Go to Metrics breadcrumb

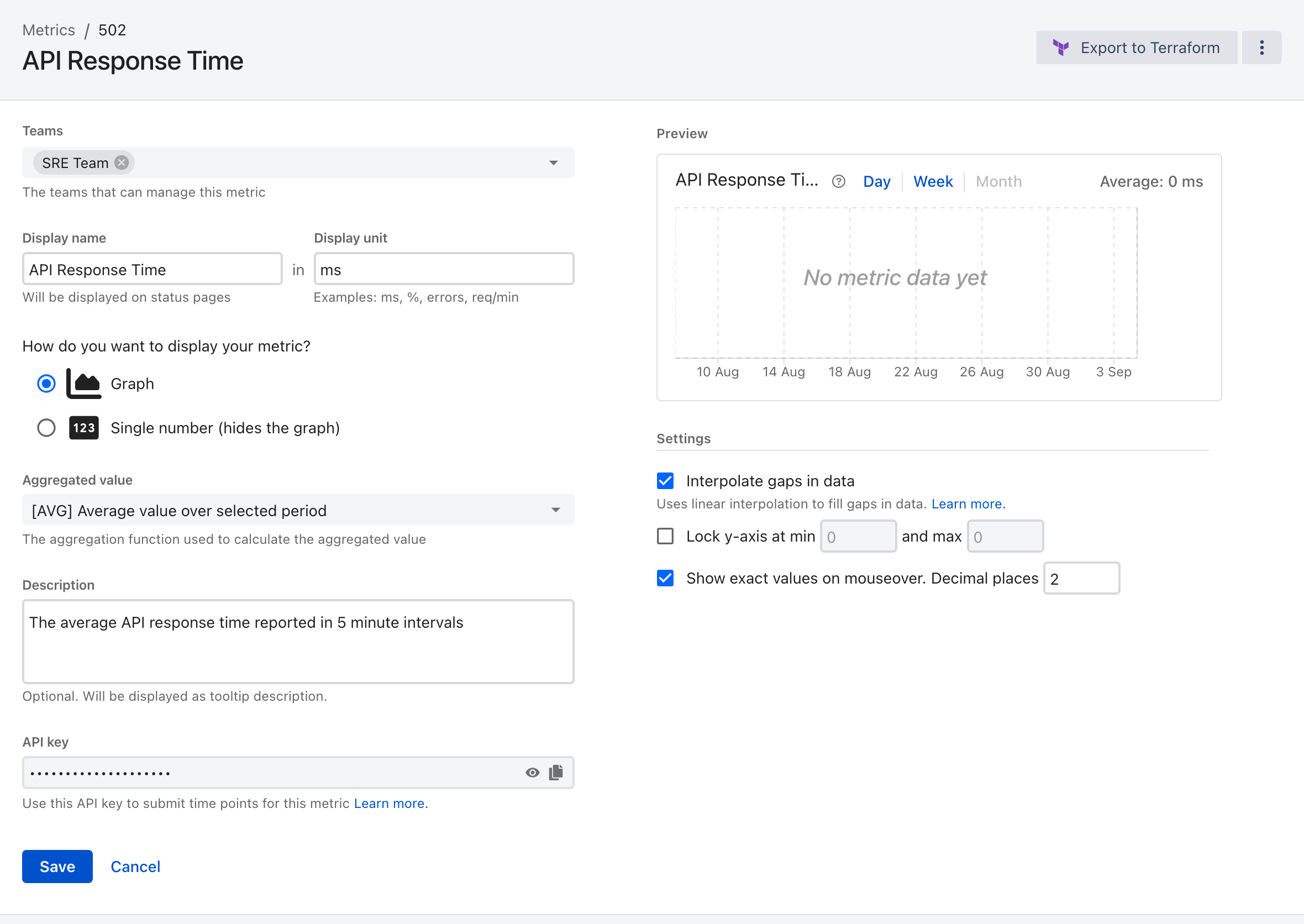tap(49, 30)
